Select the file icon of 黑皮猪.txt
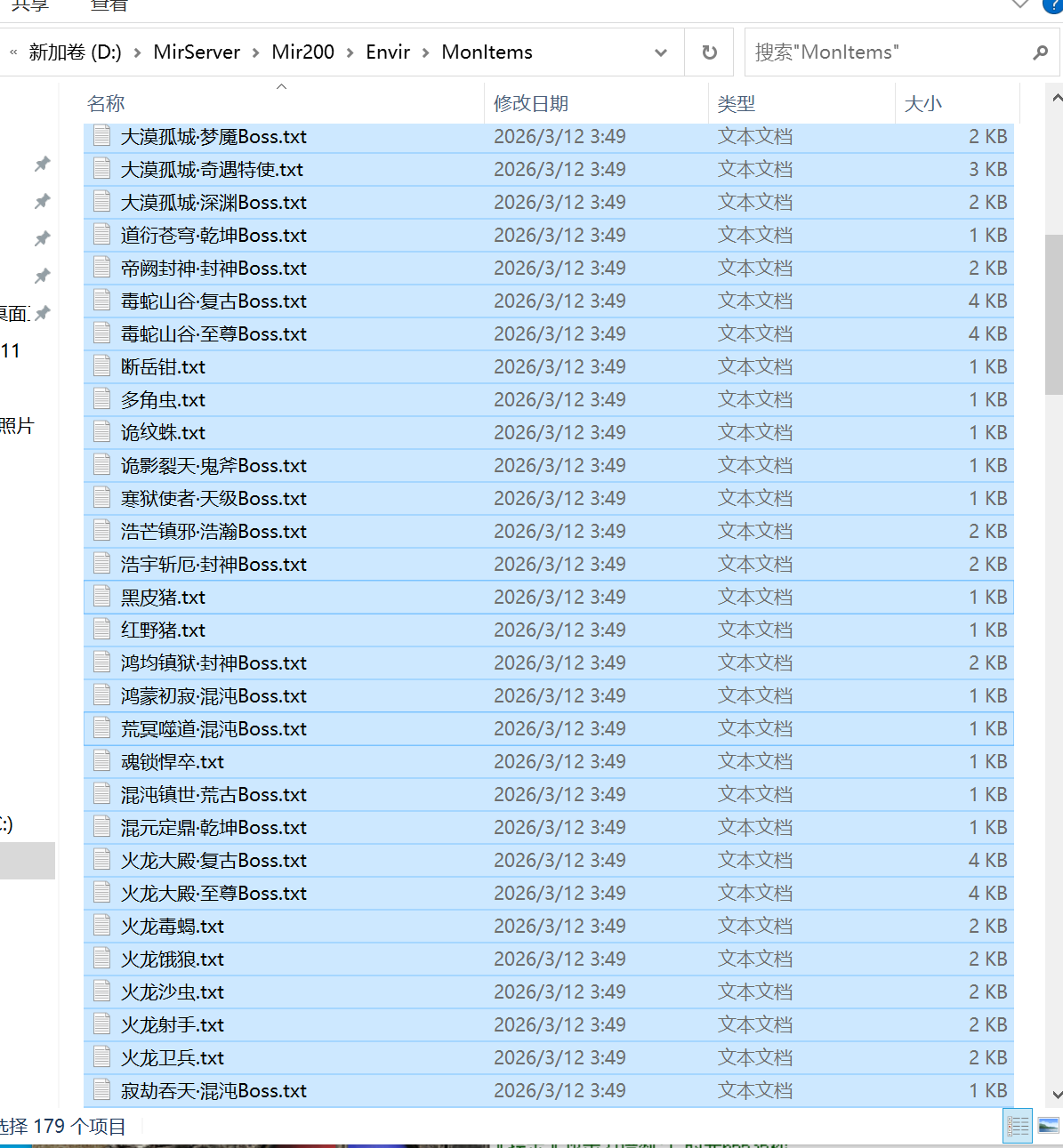The height and width of the screenshot is (1148, 1063). pyautogui.click(x=102, y=597)
